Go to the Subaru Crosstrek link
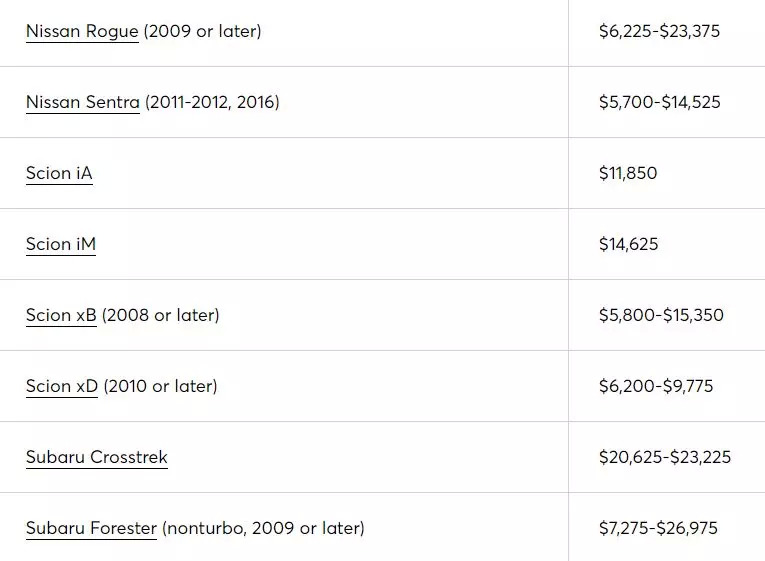765x561 pixels. (97, 457)
